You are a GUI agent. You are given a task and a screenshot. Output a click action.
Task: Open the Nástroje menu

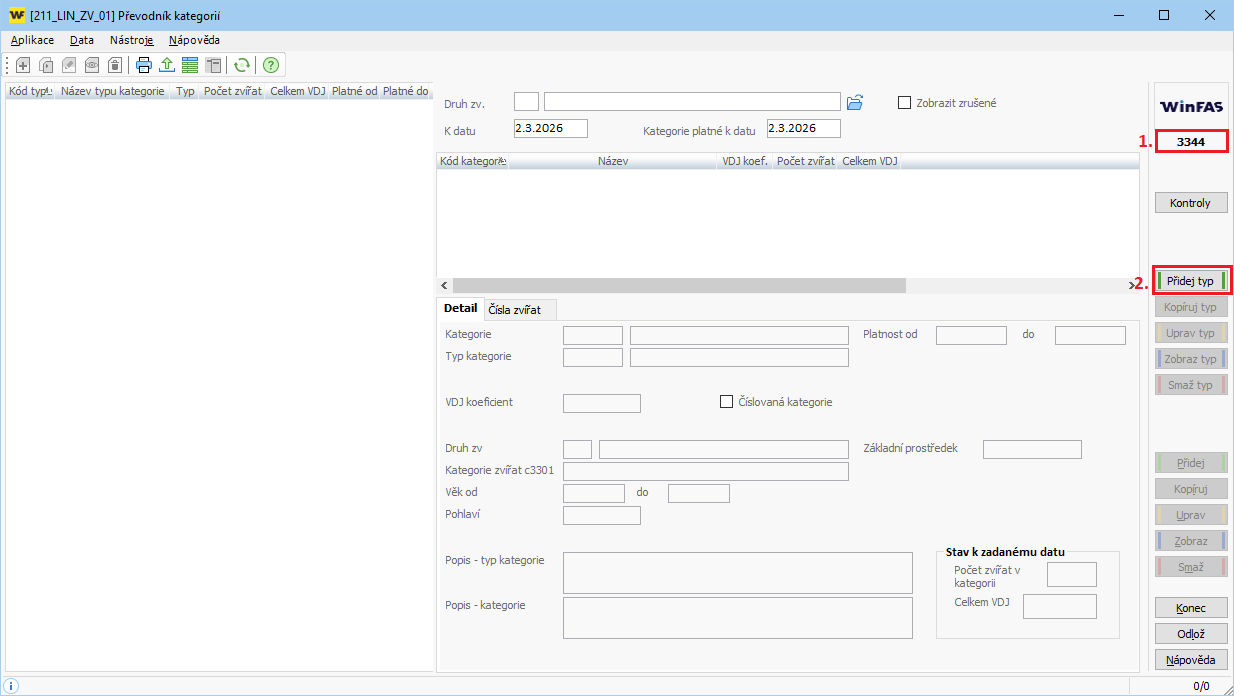[x=131, y=40]
